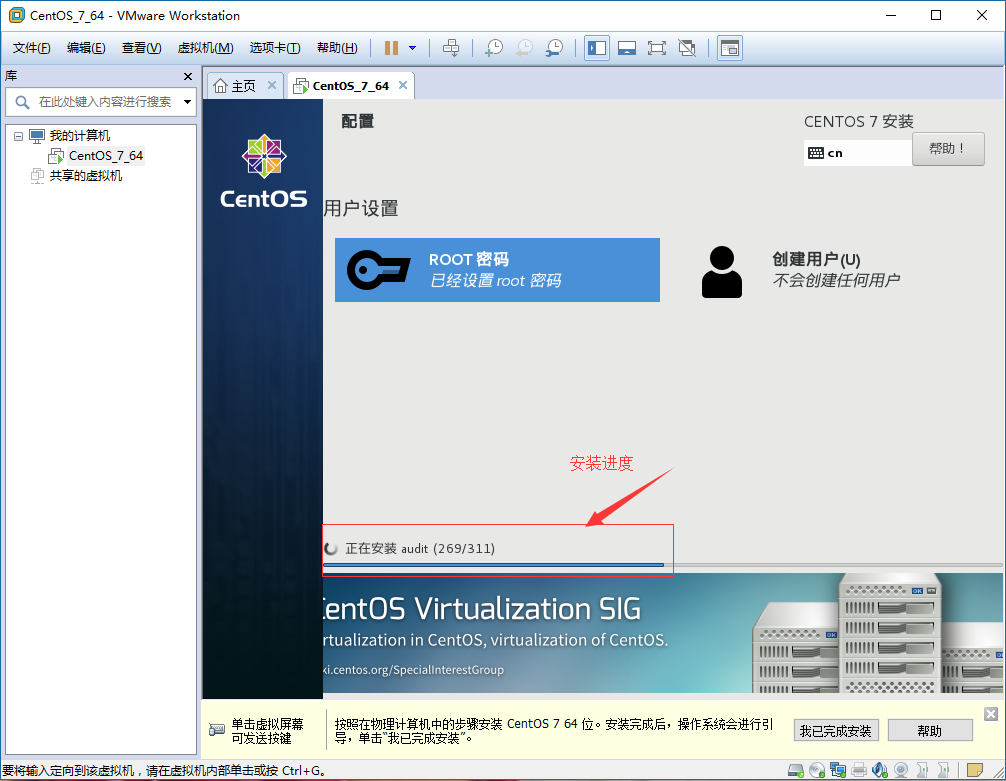Revert to the previous snapshot

pyautogui.click(x=524, y=48)
